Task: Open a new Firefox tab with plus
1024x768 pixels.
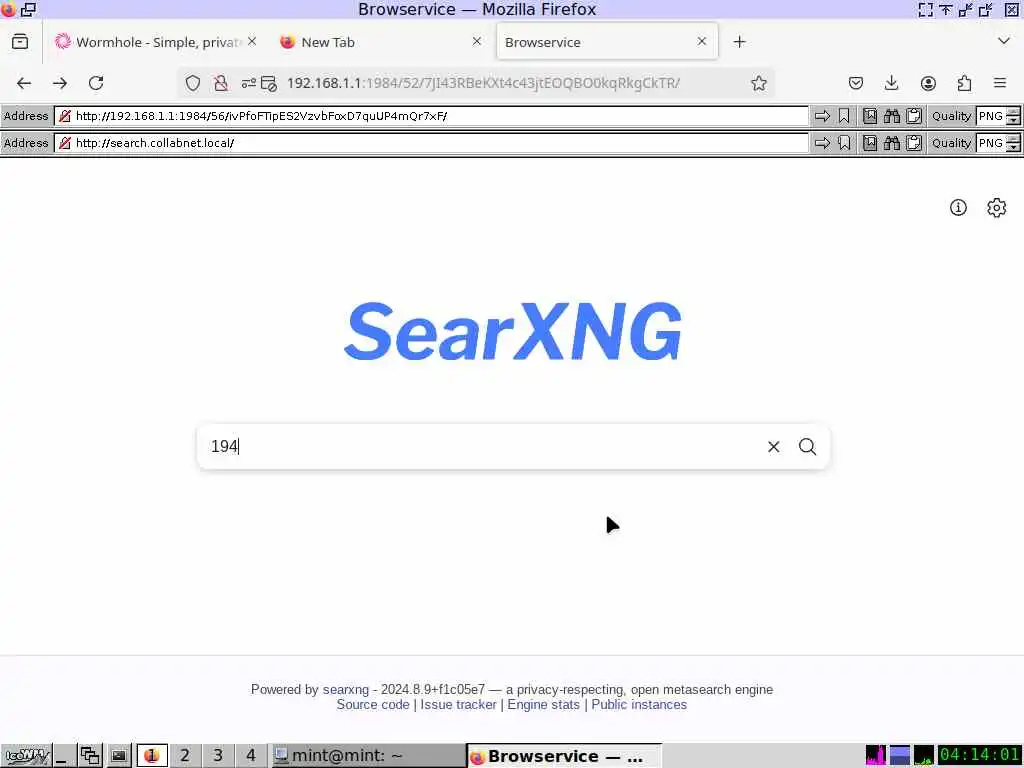Action: [x=739, y=42]
